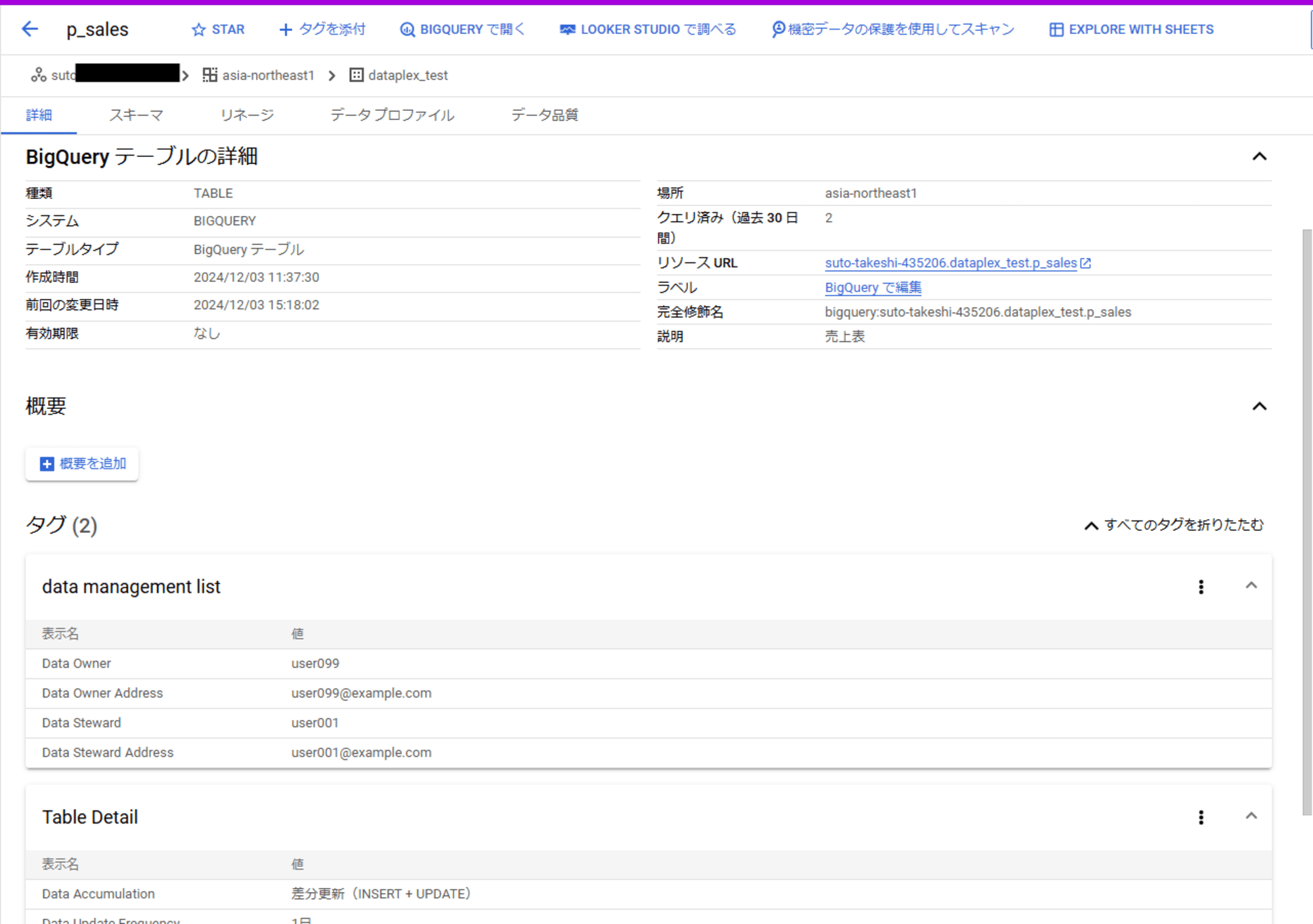The image size is (1313, 924).
Task: Click the タグ (2) heading
Action: coord(61,525)
